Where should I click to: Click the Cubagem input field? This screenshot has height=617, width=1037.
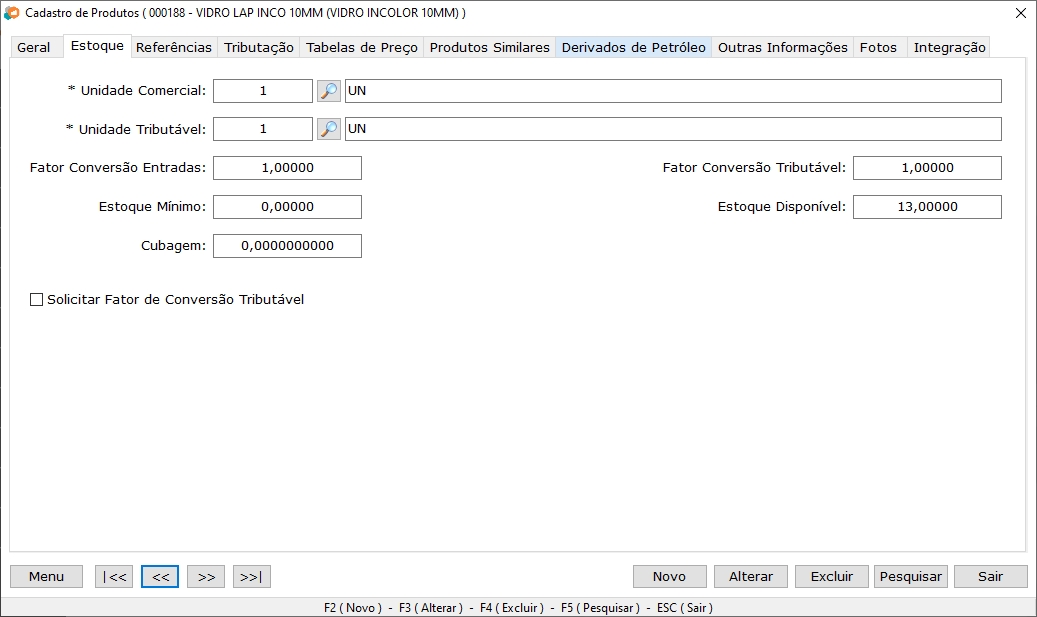click(x=287, y=246)
